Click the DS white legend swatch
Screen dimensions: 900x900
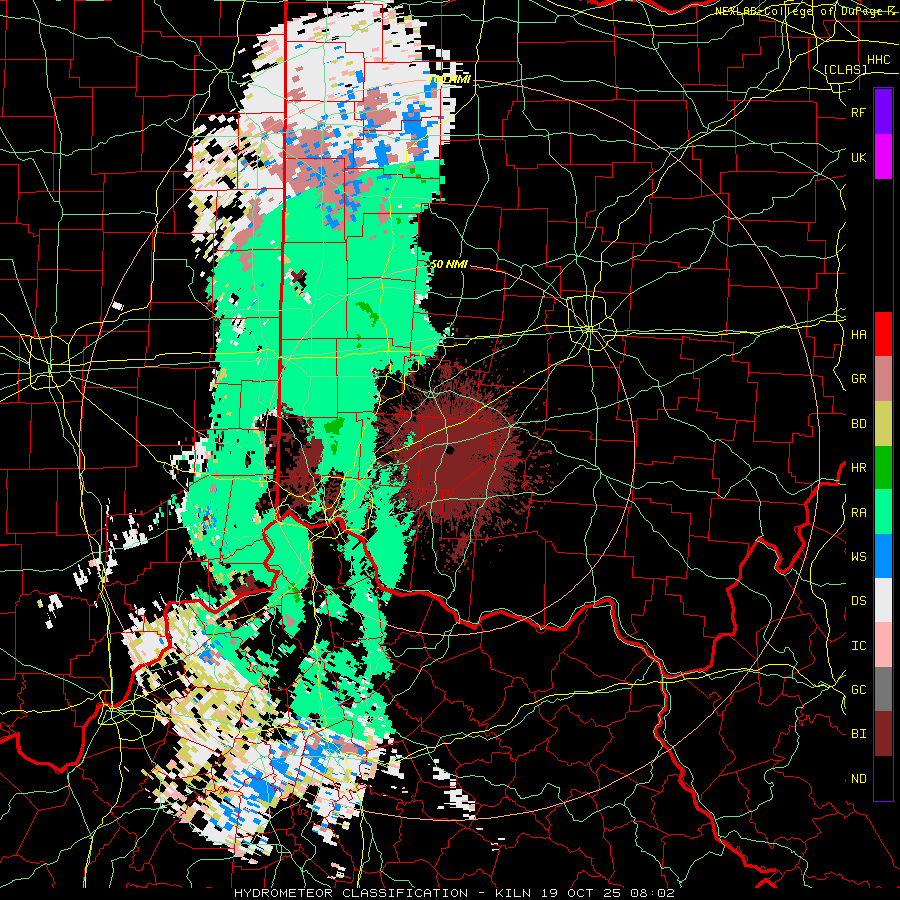click(883, 600)
